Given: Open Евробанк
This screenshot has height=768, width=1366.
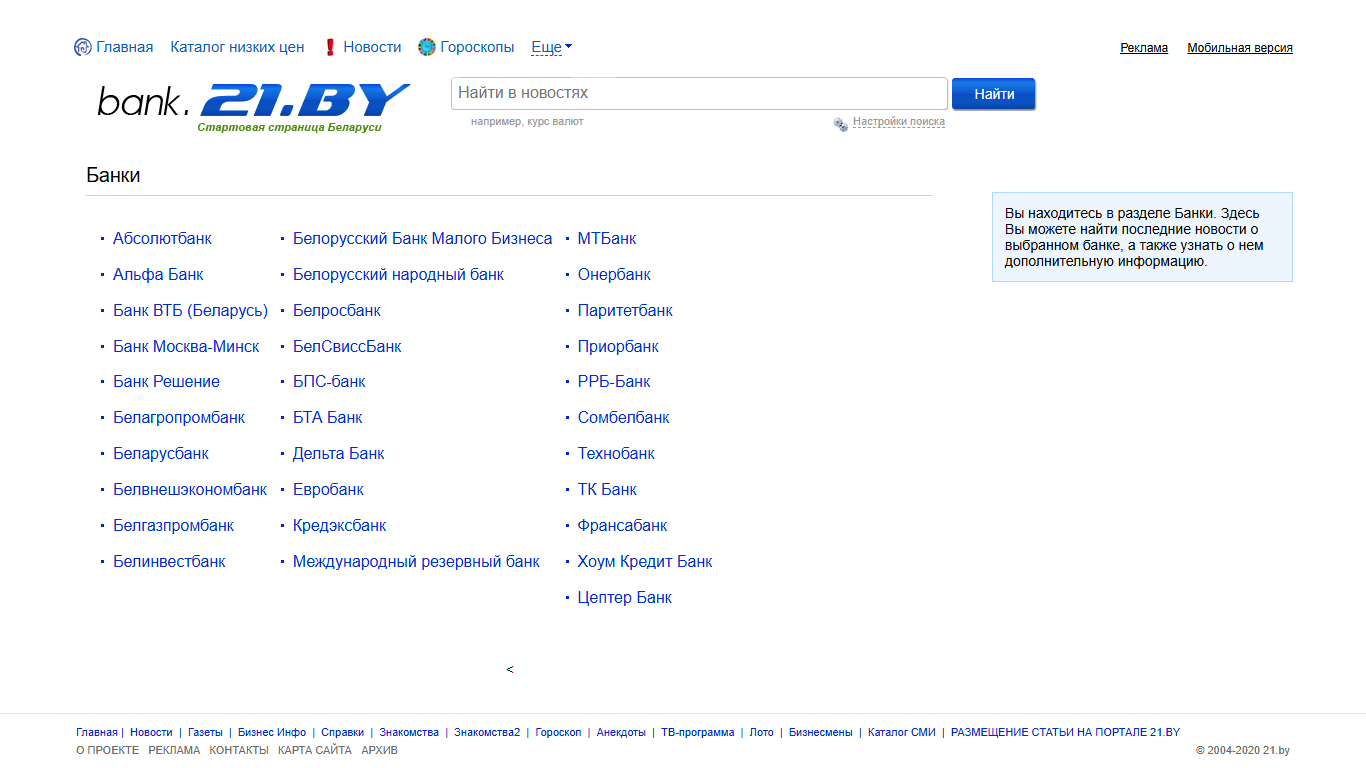Looking at the screenshot, I should click(328, 490).
